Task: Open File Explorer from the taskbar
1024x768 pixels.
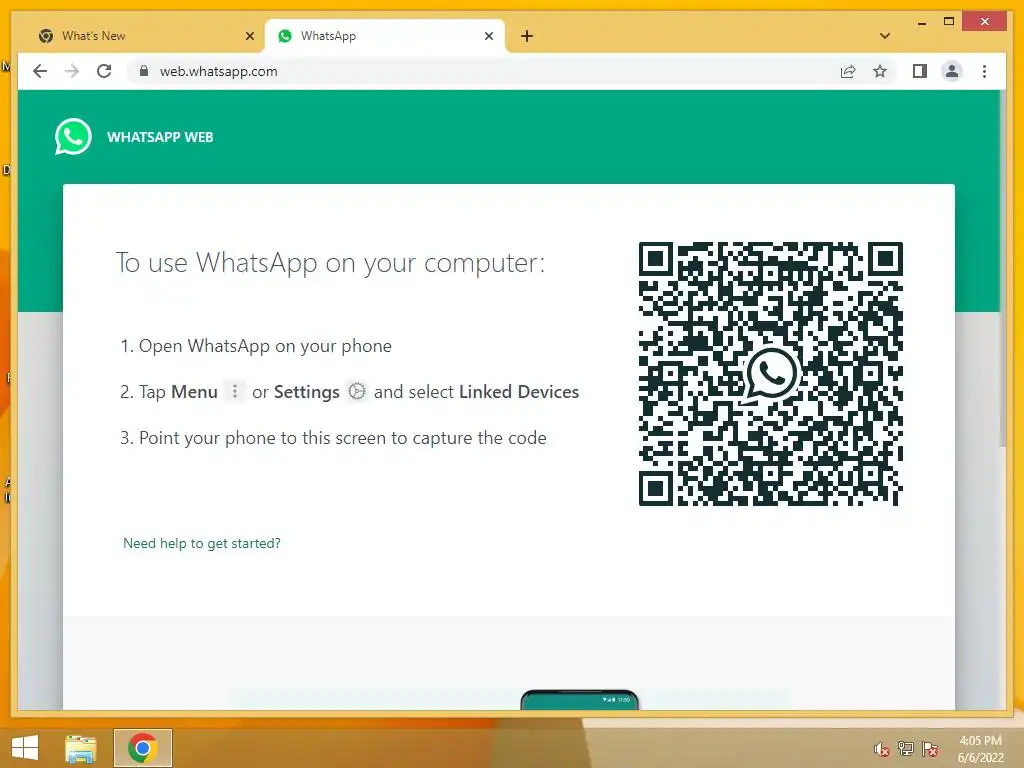Action: point(81,748)
